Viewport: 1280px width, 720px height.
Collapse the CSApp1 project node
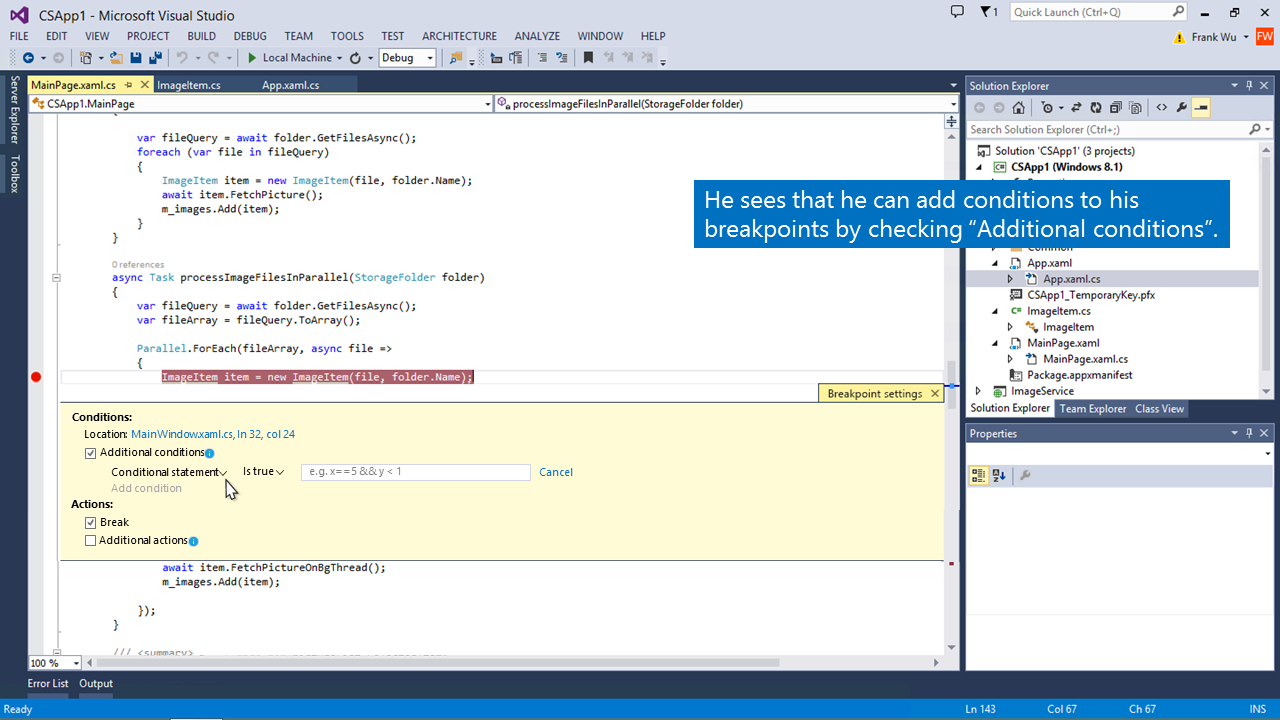click(980, 168)
